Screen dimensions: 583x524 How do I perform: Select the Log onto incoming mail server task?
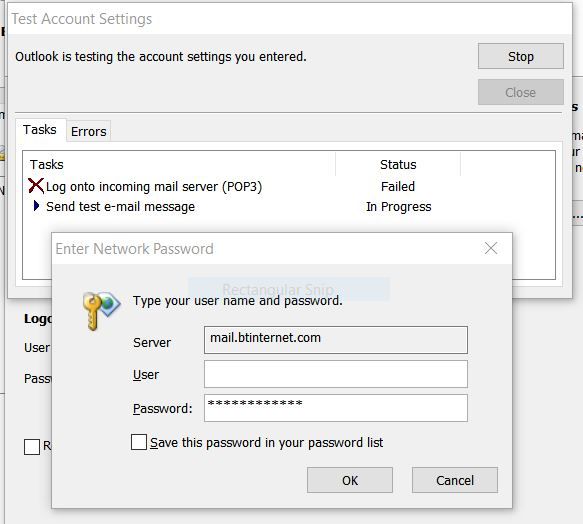154,186
